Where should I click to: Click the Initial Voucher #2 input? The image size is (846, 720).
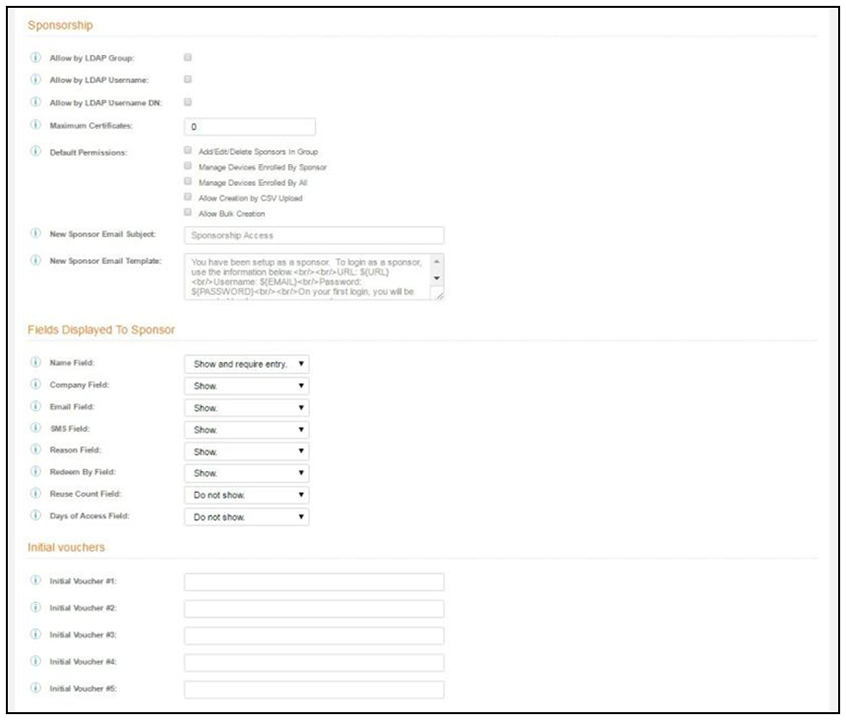(x=314, y=609)
